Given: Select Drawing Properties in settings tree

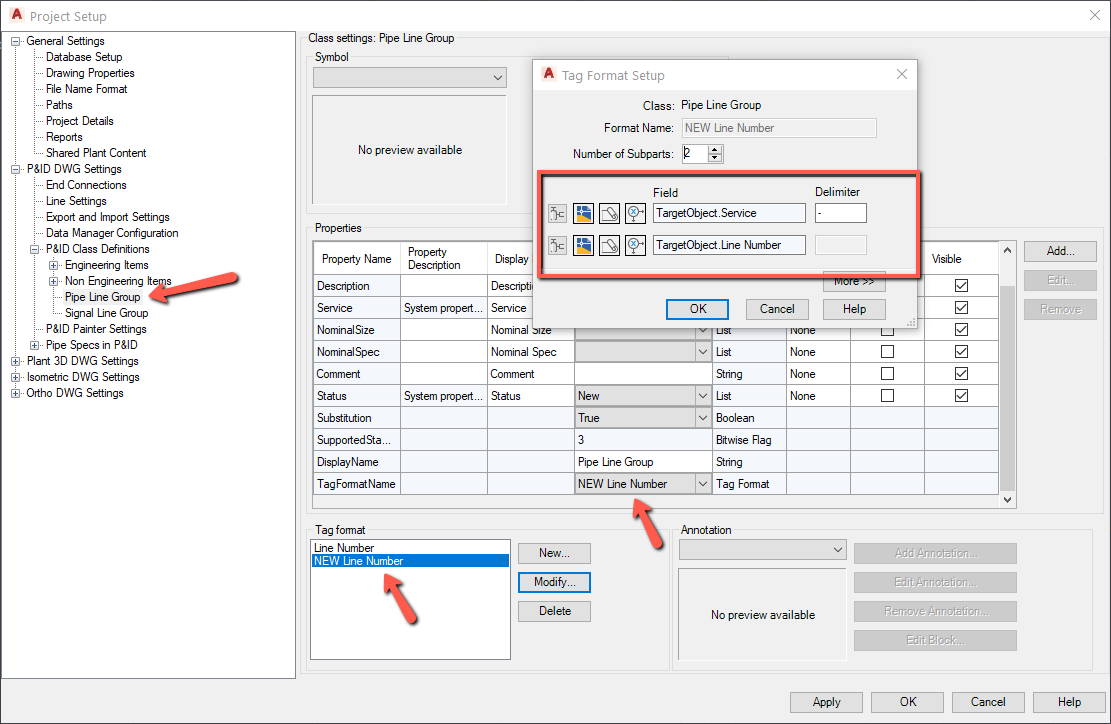Looking at the screenshot, I should [x=90, y=73].
